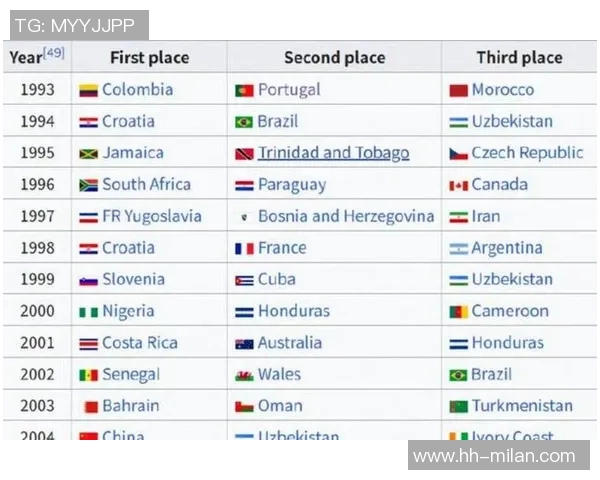The image size is (600, 480).
Task: Click the South Africa flag icon
Action: 88,185
